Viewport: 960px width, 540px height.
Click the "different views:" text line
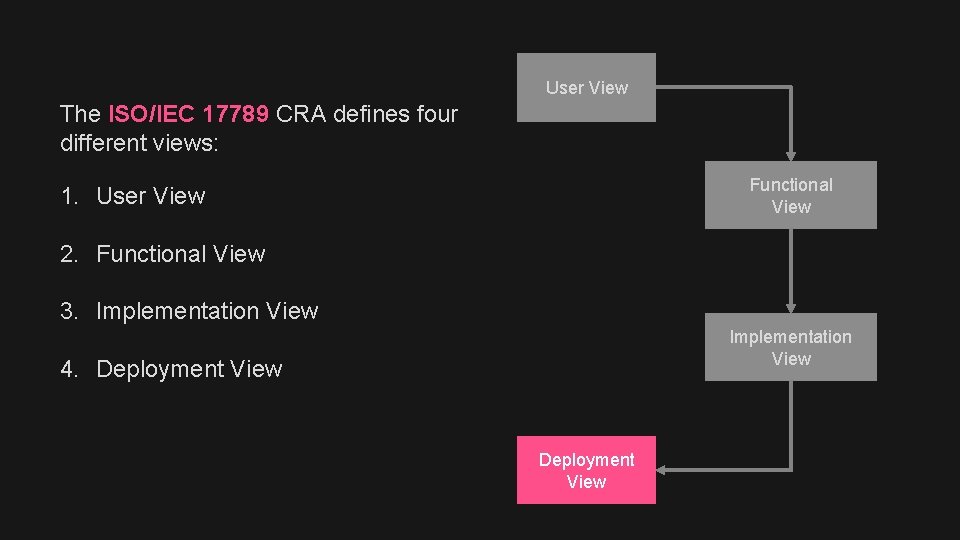point(138,143)
